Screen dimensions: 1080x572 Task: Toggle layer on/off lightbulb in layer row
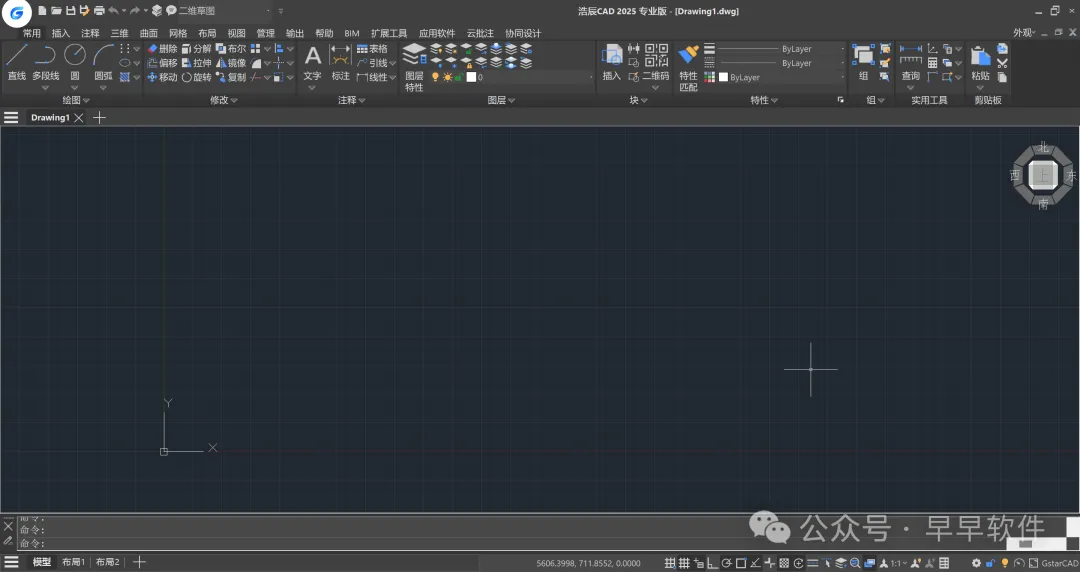[435, 77]
